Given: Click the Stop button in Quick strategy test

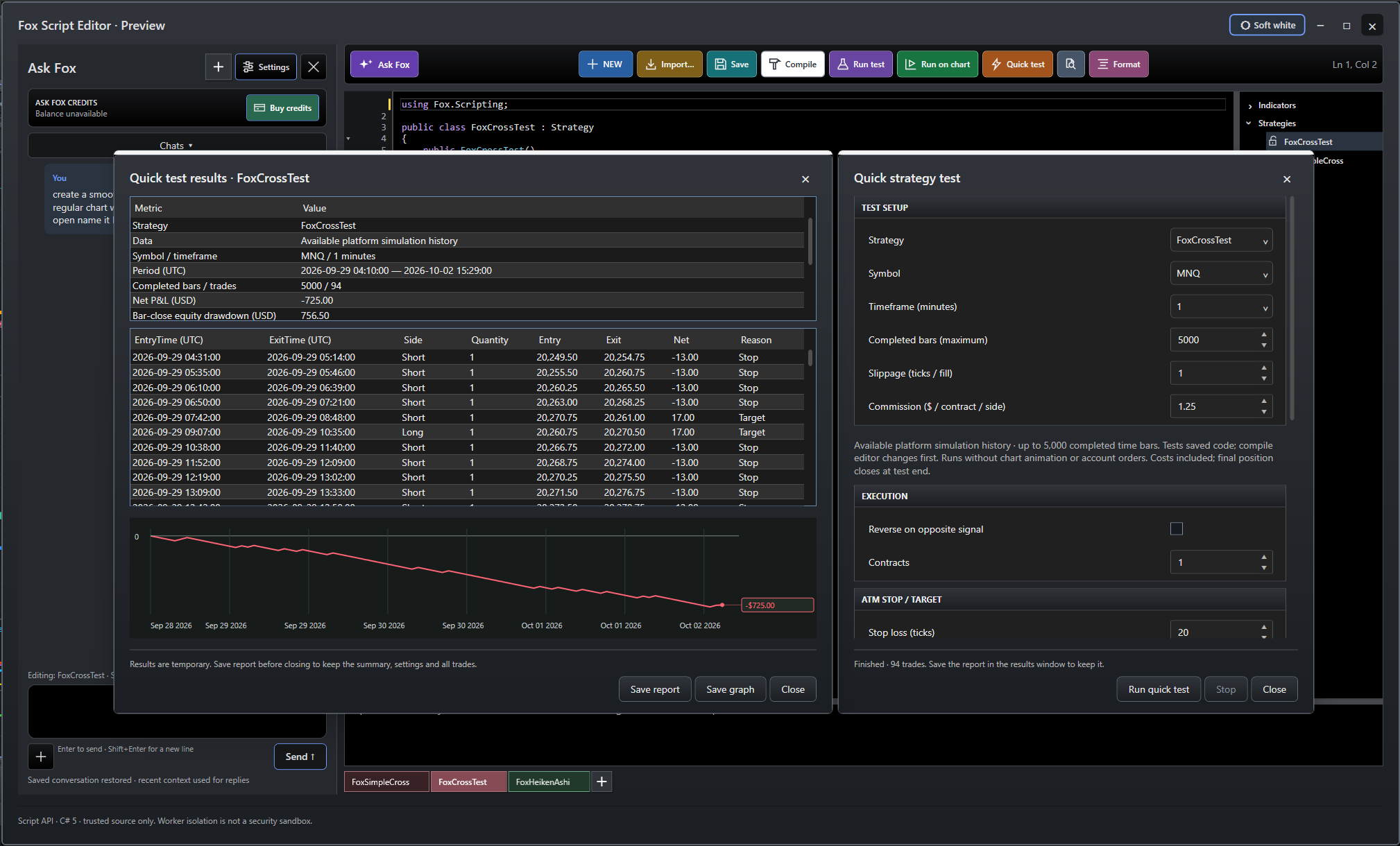Looking at the screenshot, I should [x=1226, y=689].
